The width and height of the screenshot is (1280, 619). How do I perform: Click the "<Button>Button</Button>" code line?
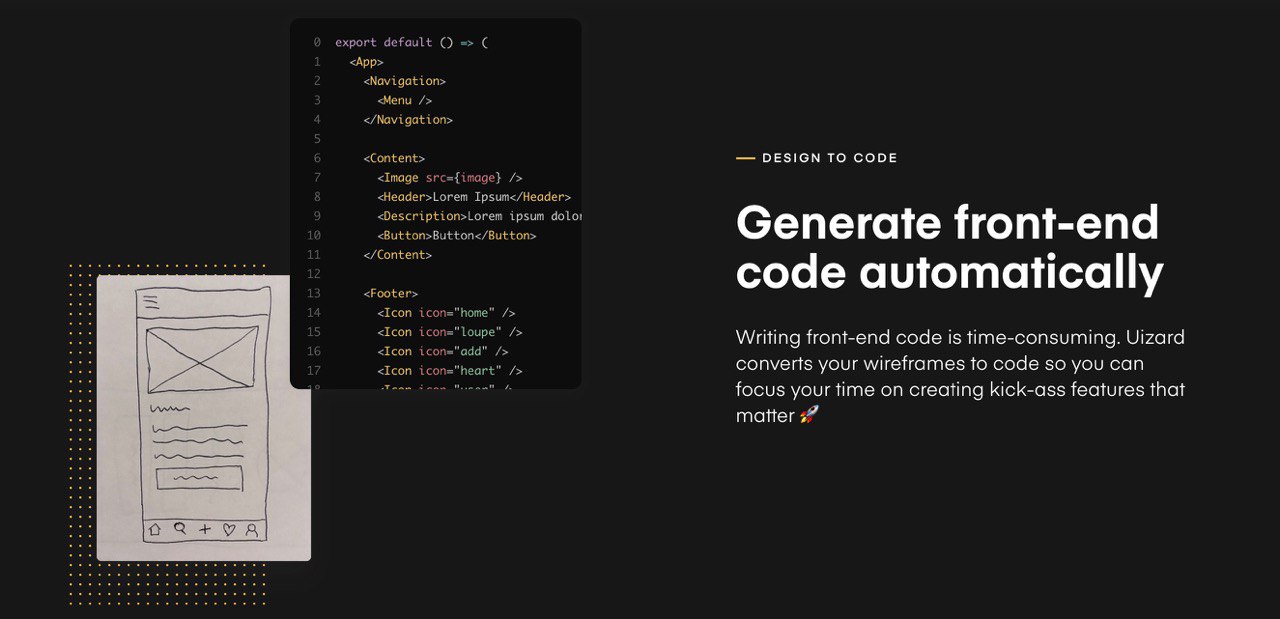(x=457, y=236)
